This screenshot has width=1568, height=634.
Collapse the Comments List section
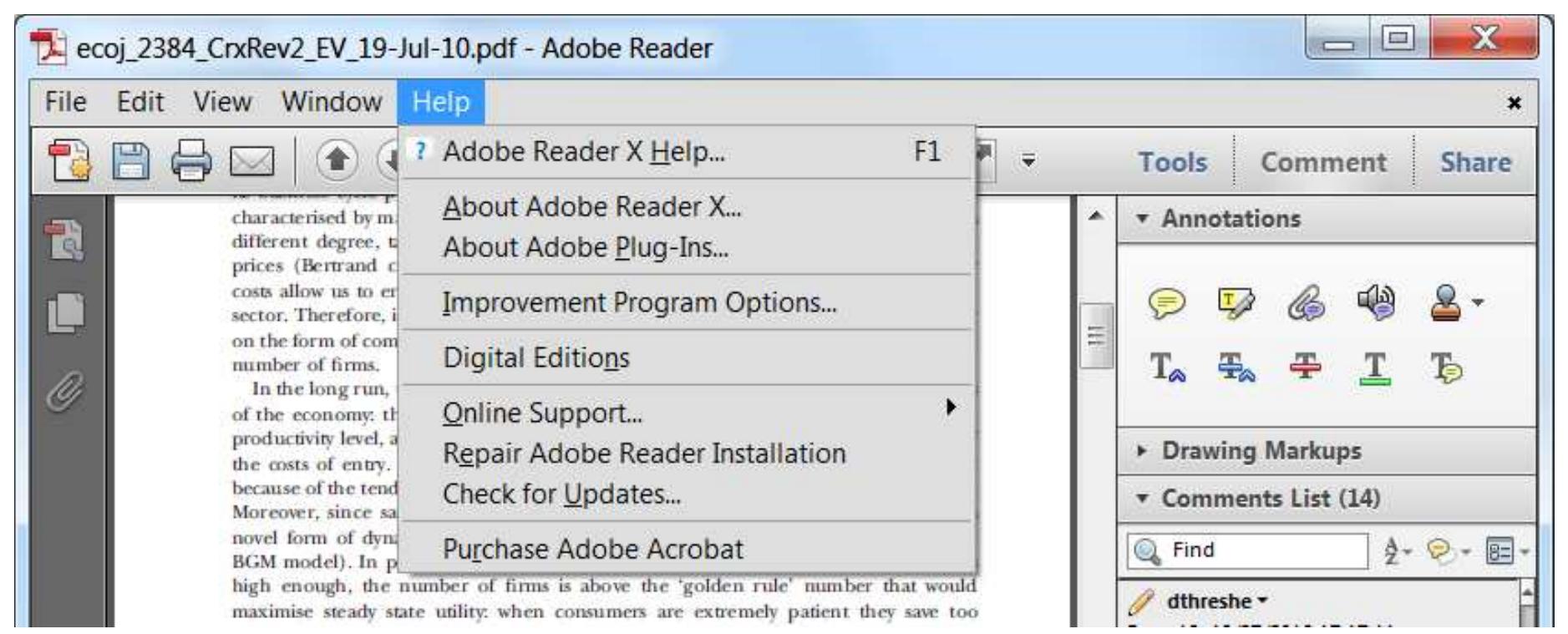coord(1143,499)
